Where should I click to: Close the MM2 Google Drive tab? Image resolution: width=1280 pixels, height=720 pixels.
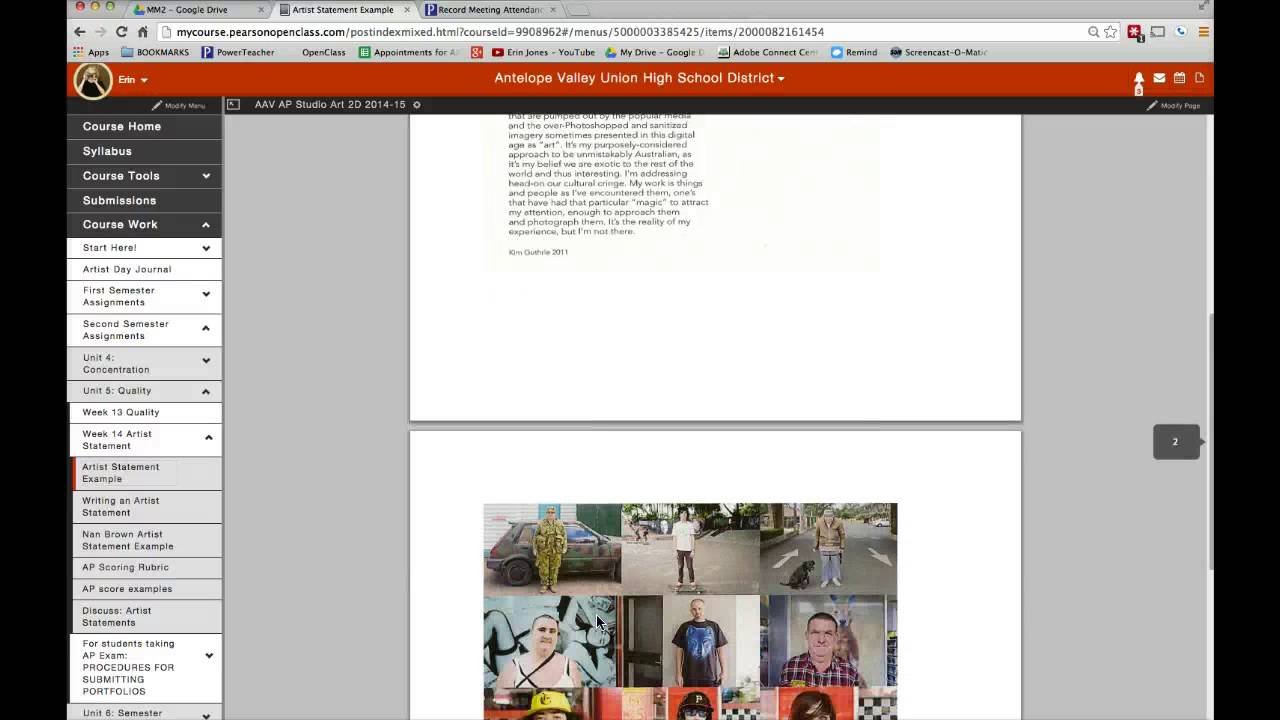point(262,10)
